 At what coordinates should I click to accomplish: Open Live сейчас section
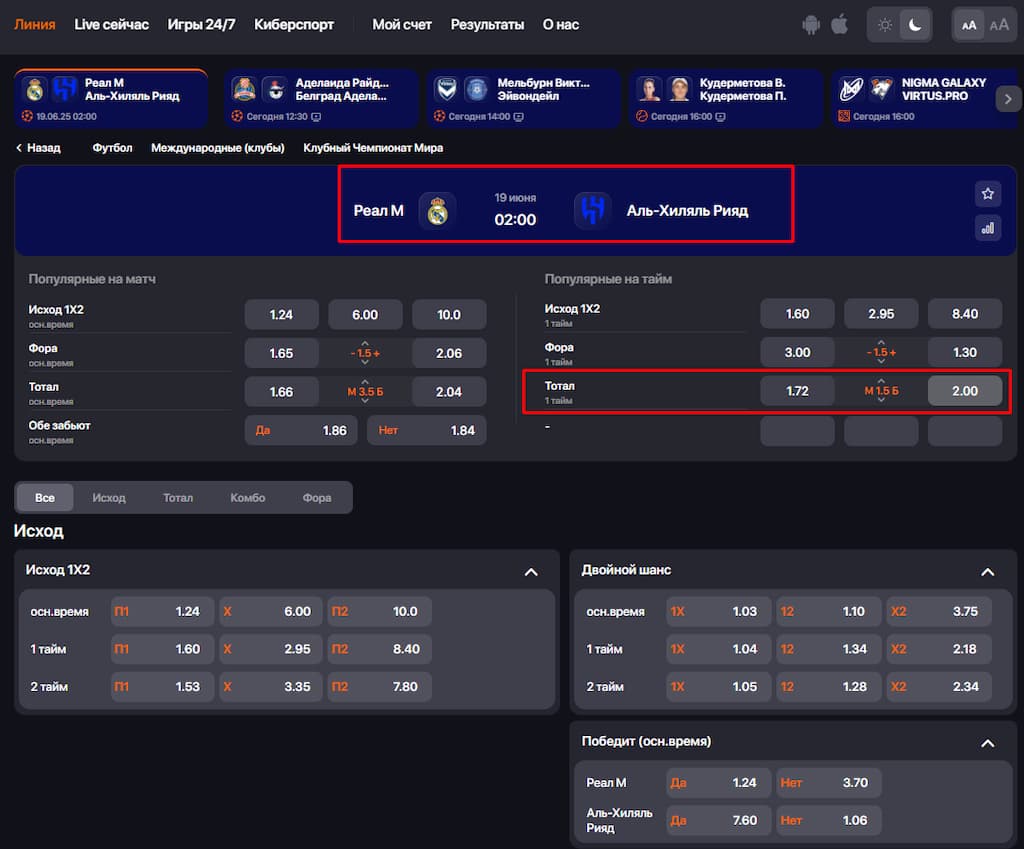click(112, 25)
